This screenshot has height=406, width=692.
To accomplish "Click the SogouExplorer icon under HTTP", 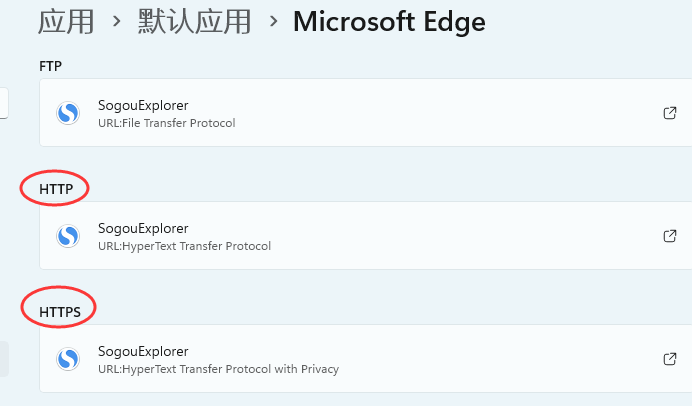I will pyautogui.click(x=68, y=236).
